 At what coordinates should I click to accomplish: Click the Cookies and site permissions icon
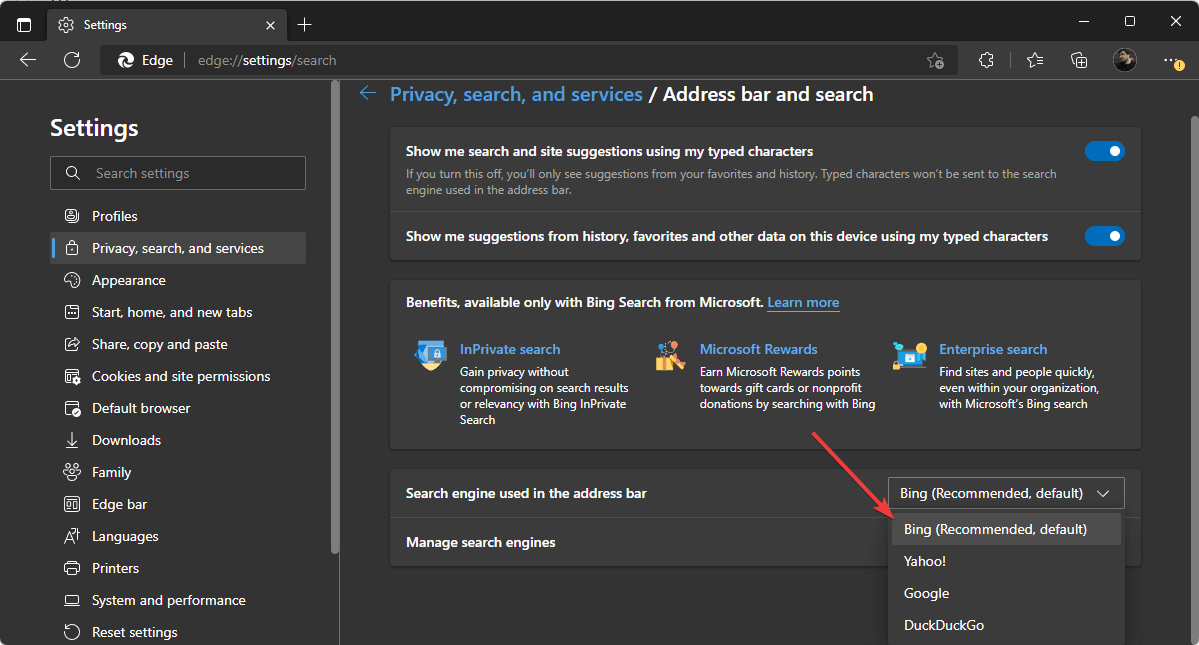coord(72,376)
